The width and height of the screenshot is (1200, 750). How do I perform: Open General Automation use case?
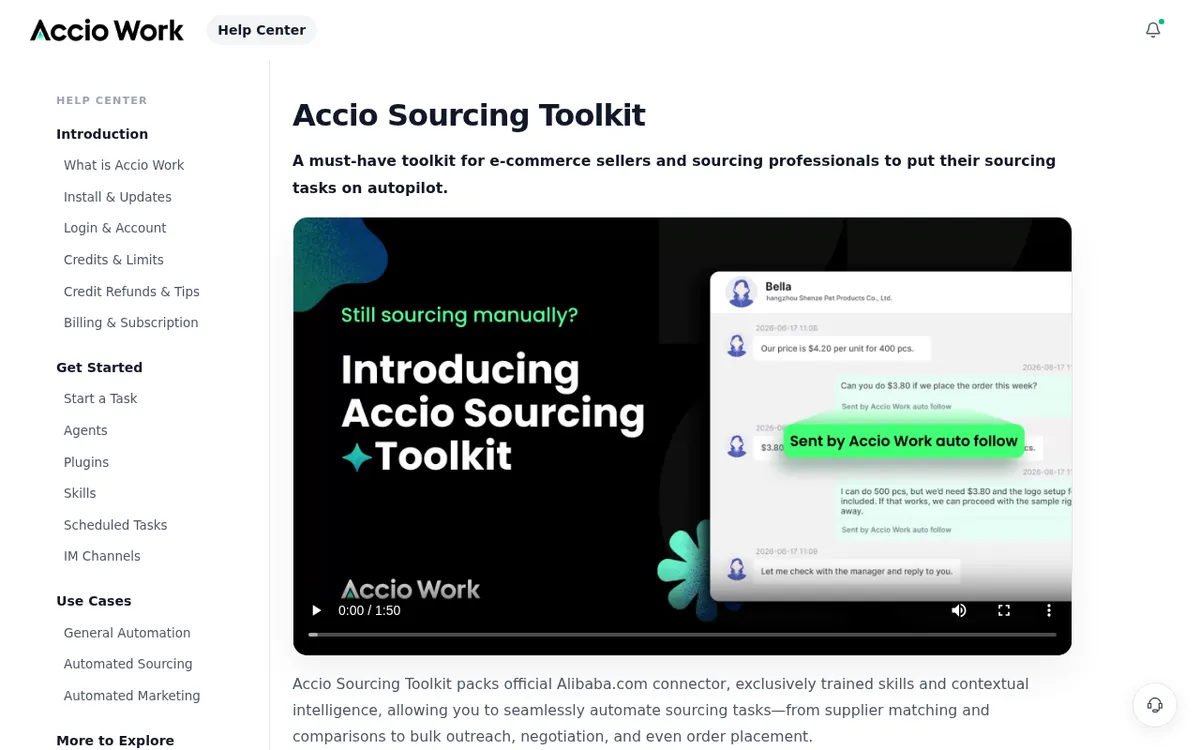(x=127, y=633)
